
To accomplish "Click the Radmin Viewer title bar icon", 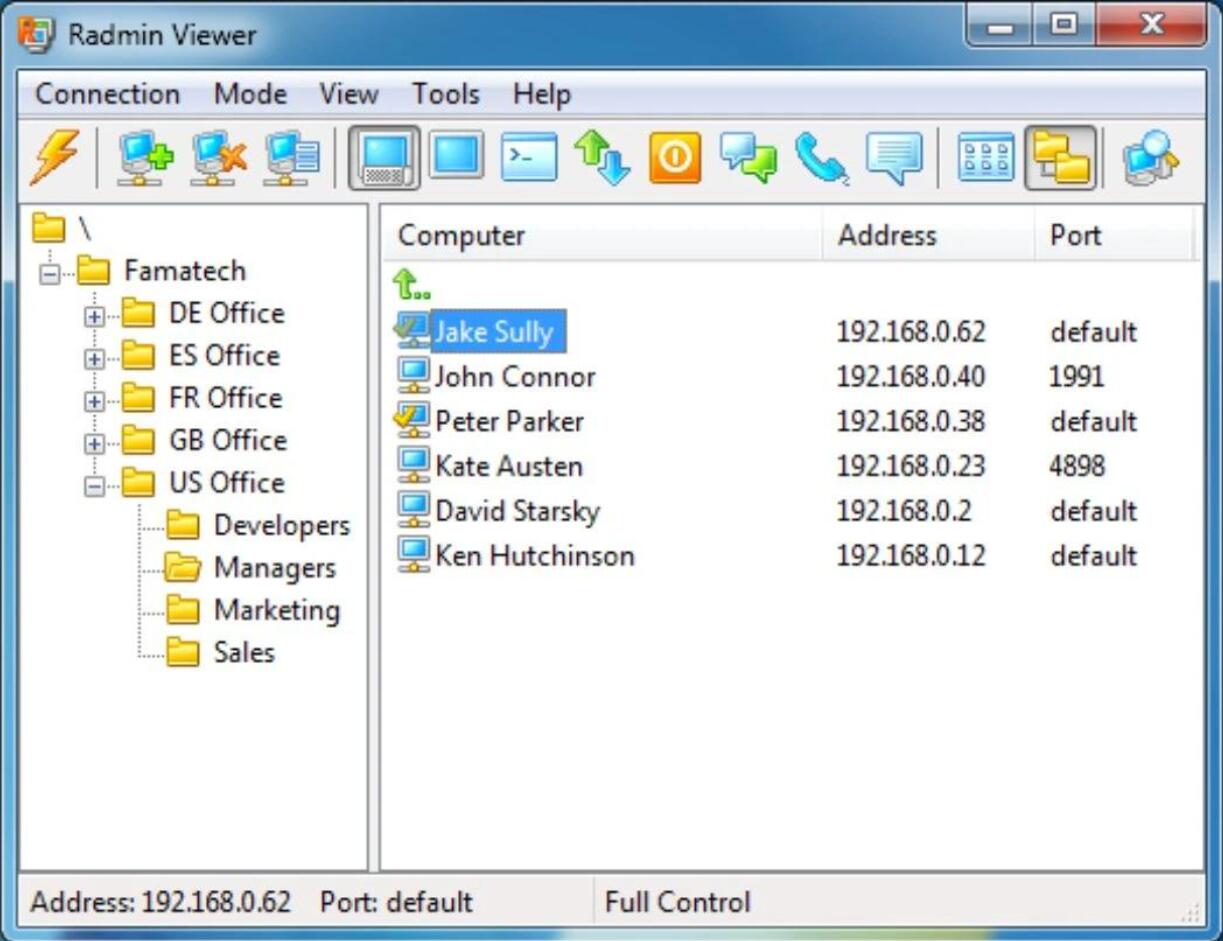I will [x=37, y=35].
